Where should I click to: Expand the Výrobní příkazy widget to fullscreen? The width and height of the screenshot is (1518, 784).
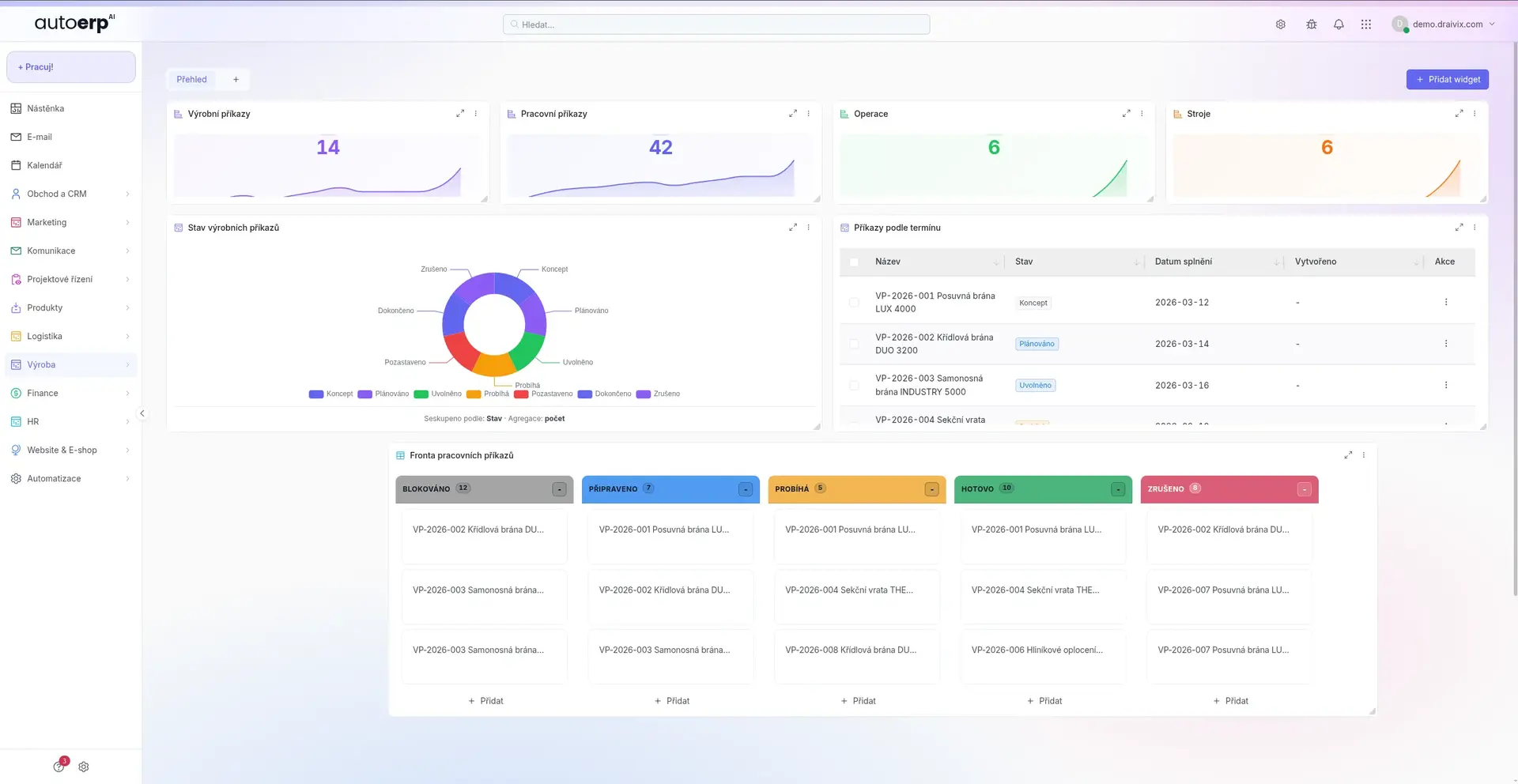point(460,114)
